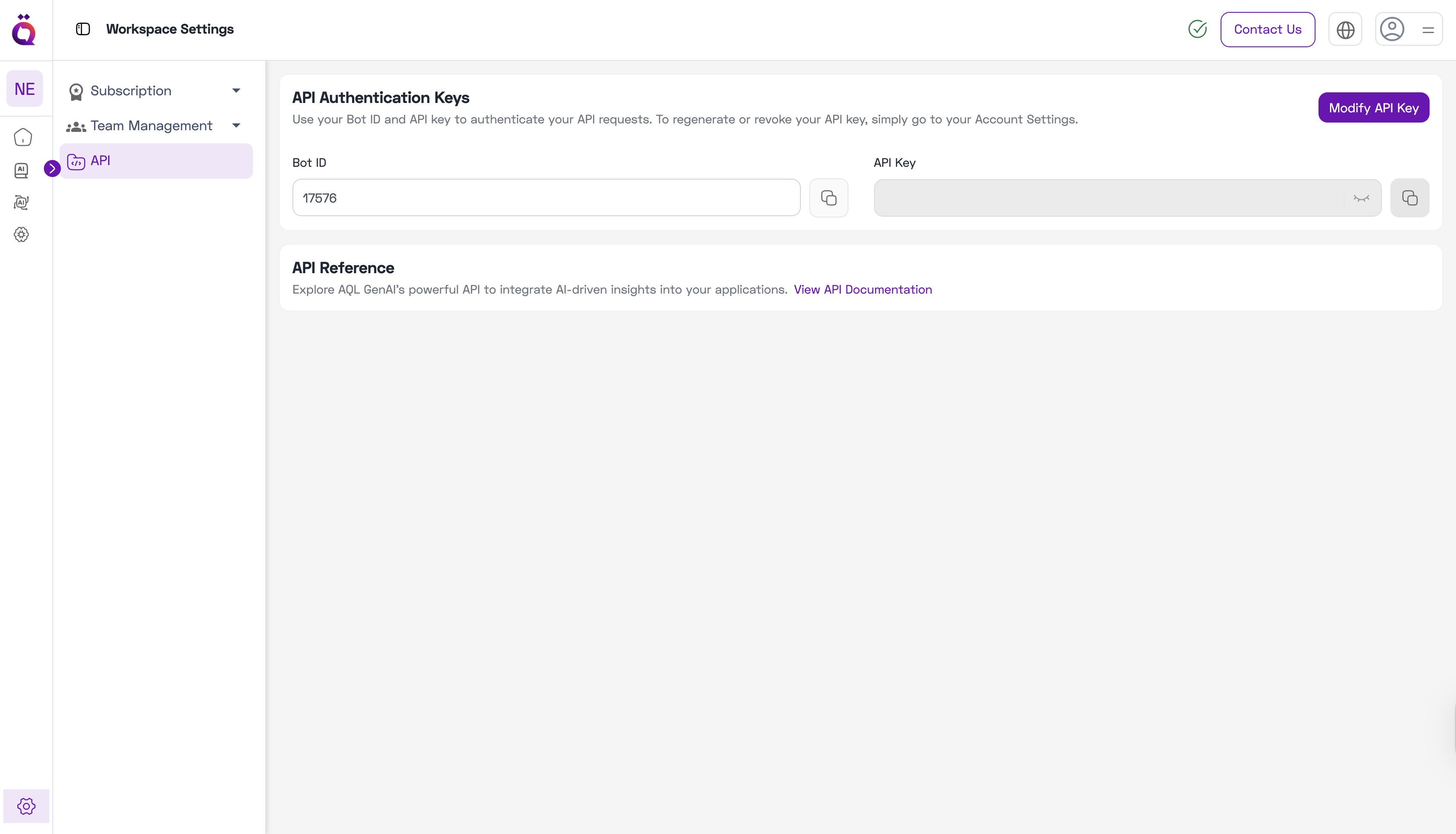The width and height of the screenshot is (1456, 834).
Task: Select the AI agent network icon
Action: coord(21,202)
